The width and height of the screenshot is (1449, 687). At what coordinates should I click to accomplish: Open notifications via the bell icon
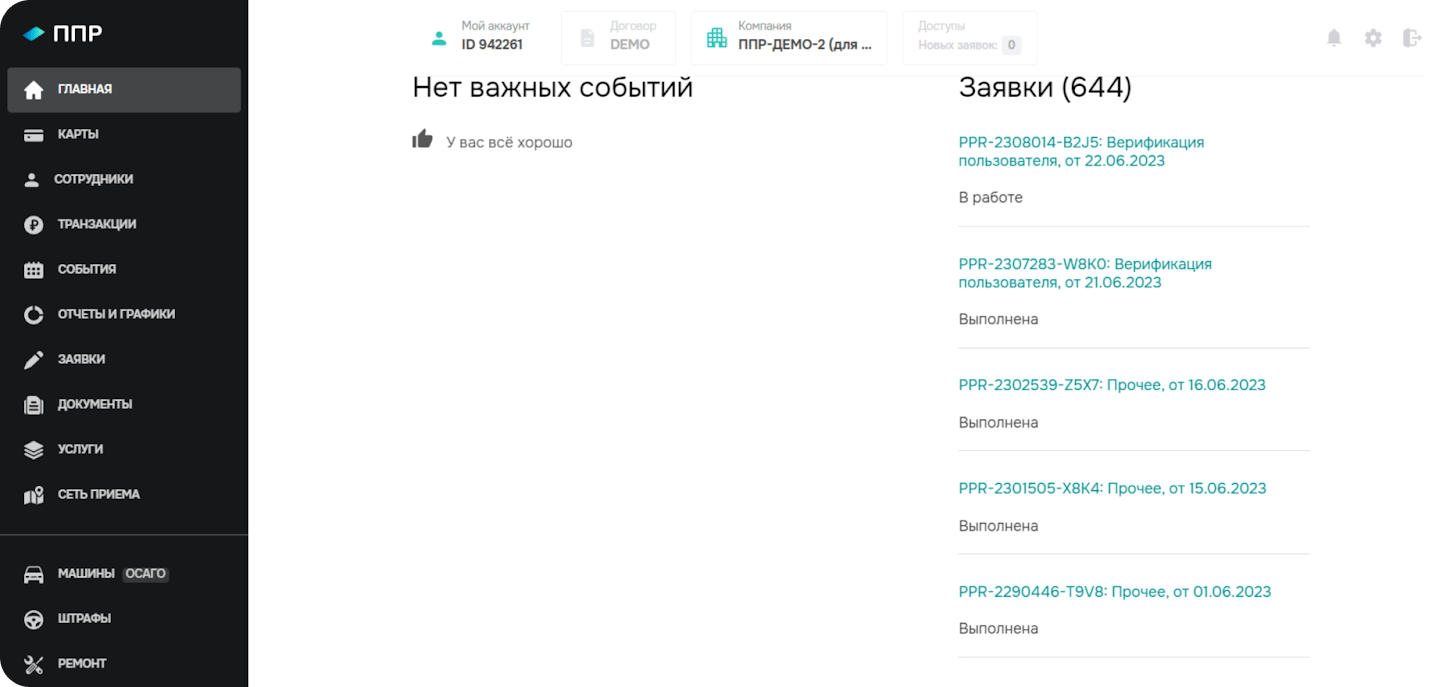1334,37
